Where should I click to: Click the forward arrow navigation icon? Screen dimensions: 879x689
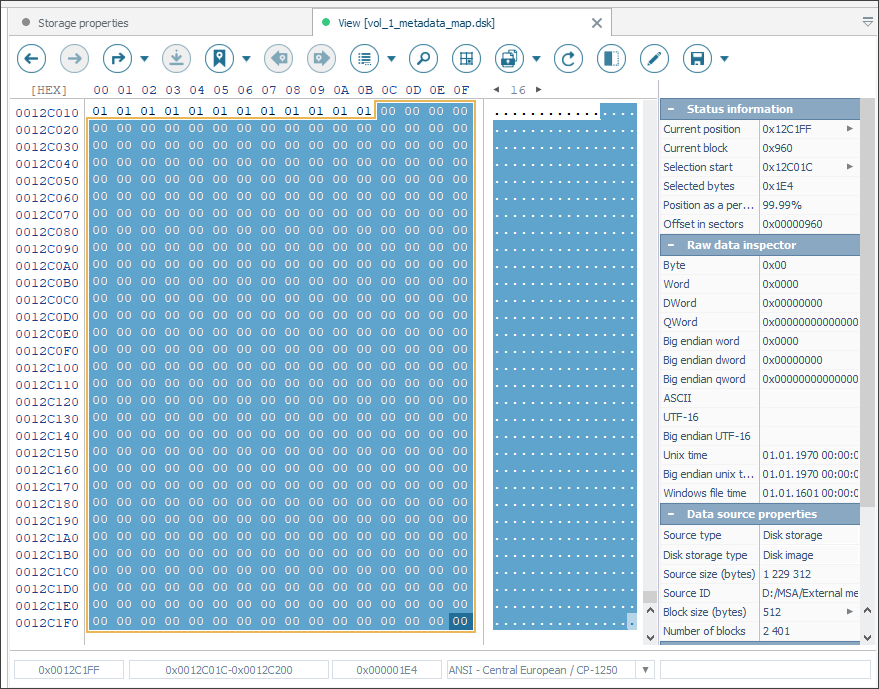coord(74,58)
